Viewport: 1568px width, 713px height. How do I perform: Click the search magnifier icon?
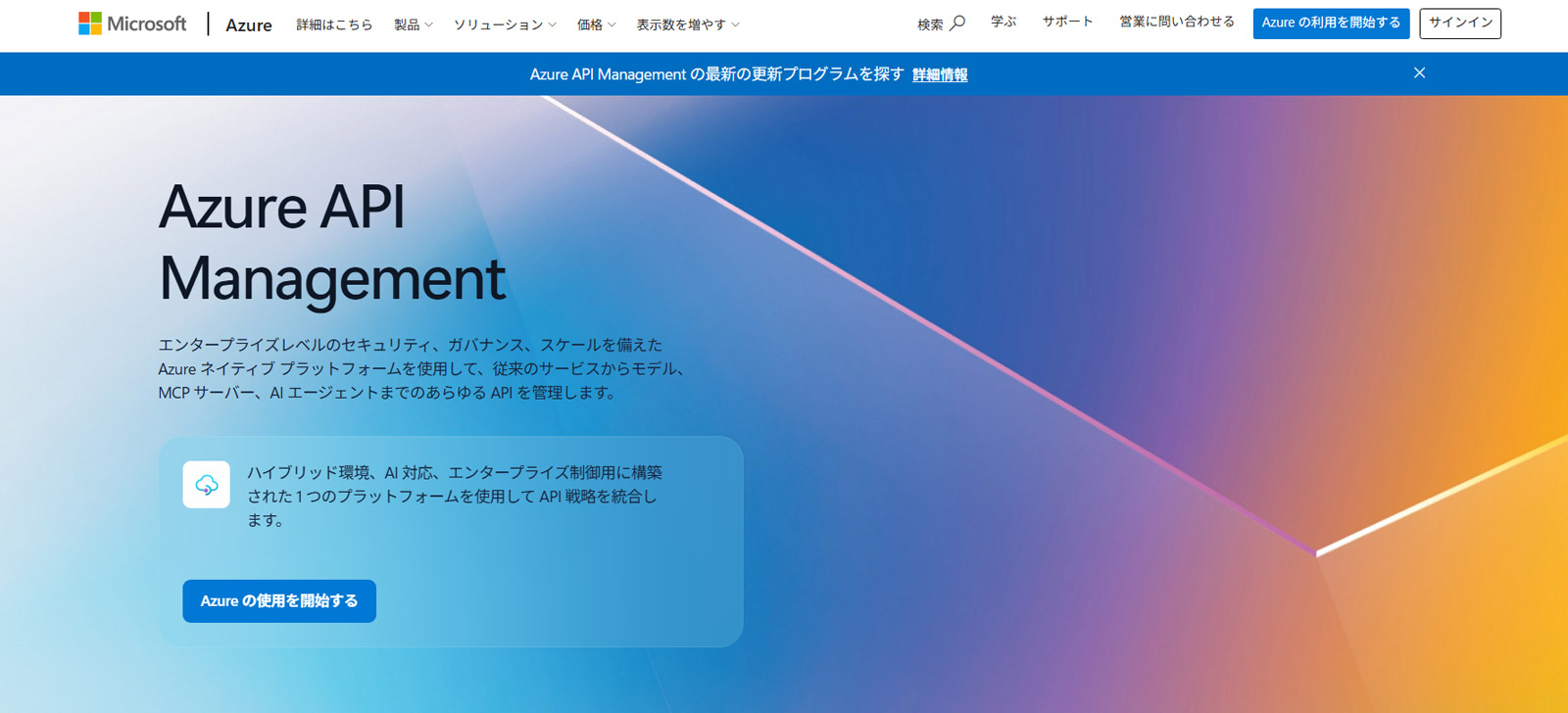957,23
